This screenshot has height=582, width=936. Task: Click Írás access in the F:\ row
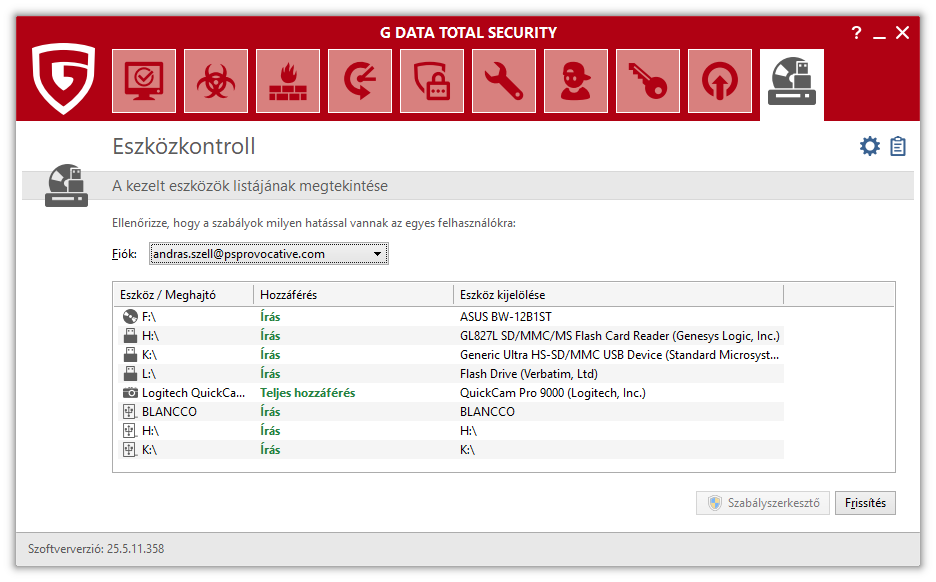point(270,316)
